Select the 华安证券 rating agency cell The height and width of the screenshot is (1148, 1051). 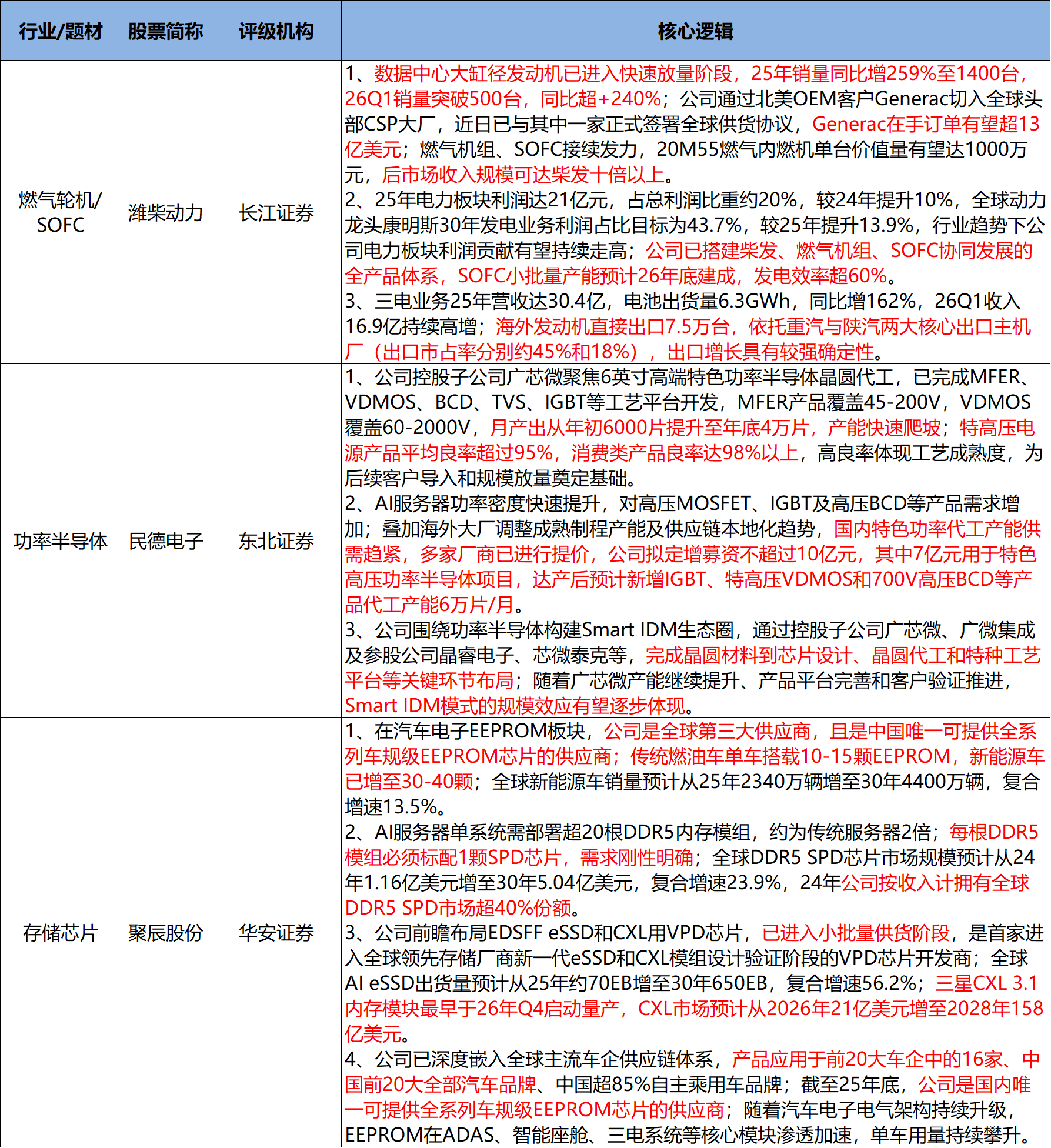tap(276, 933)
